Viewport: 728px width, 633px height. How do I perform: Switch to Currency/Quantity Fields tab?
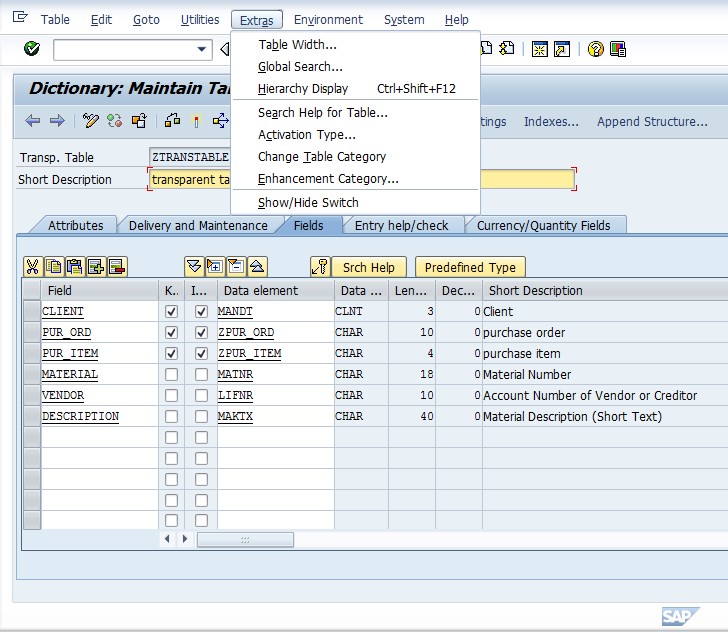tap(544, 225)
